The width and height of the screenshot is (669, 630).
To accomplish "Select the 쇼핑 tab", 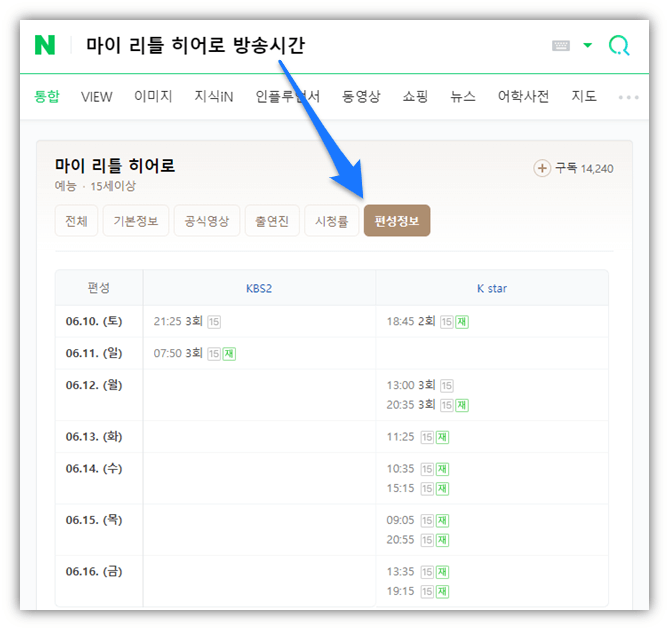I will pos(415,96).
